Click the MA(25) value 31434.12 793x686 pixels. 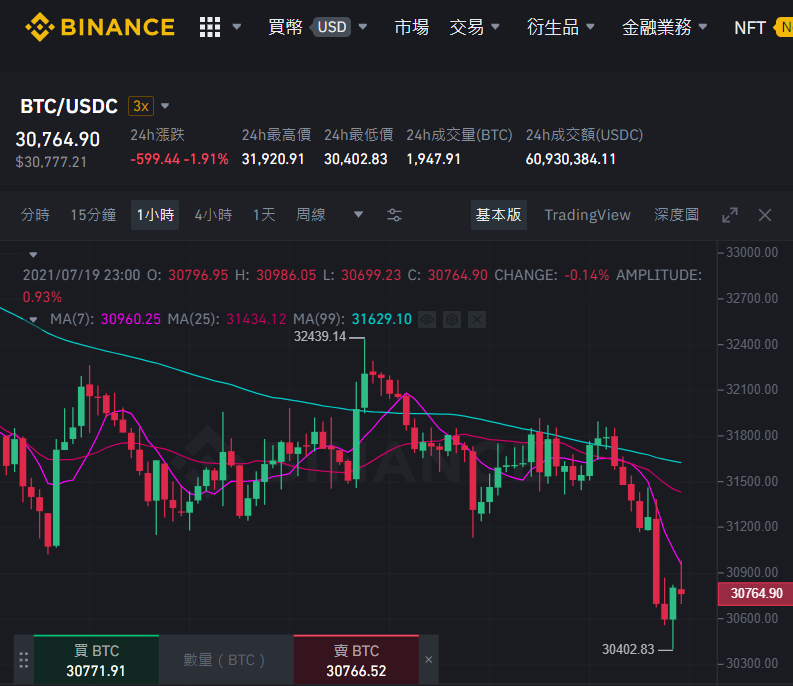point(256,319)
